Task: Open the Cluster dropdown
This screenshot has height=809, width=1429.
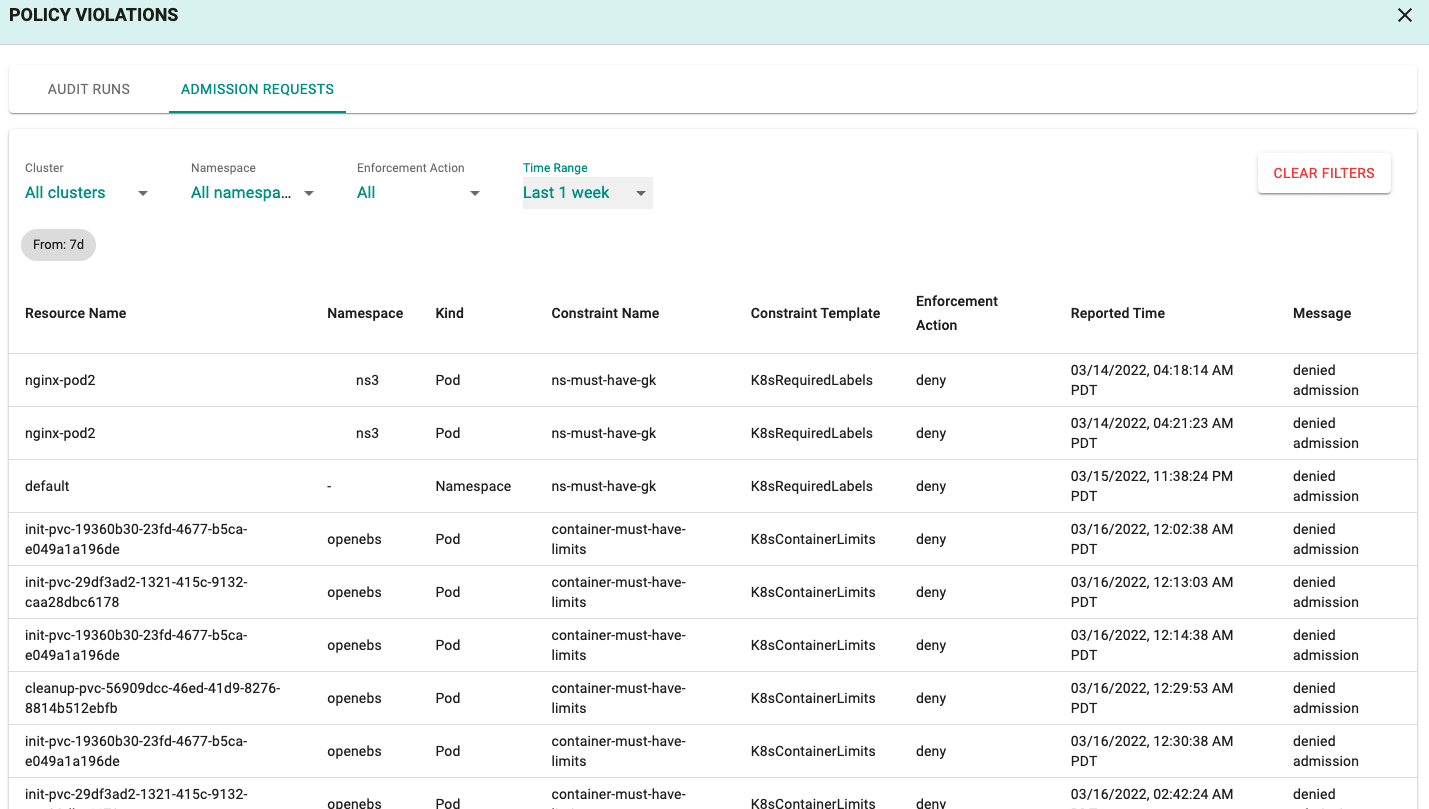Action: click(87, 193)
